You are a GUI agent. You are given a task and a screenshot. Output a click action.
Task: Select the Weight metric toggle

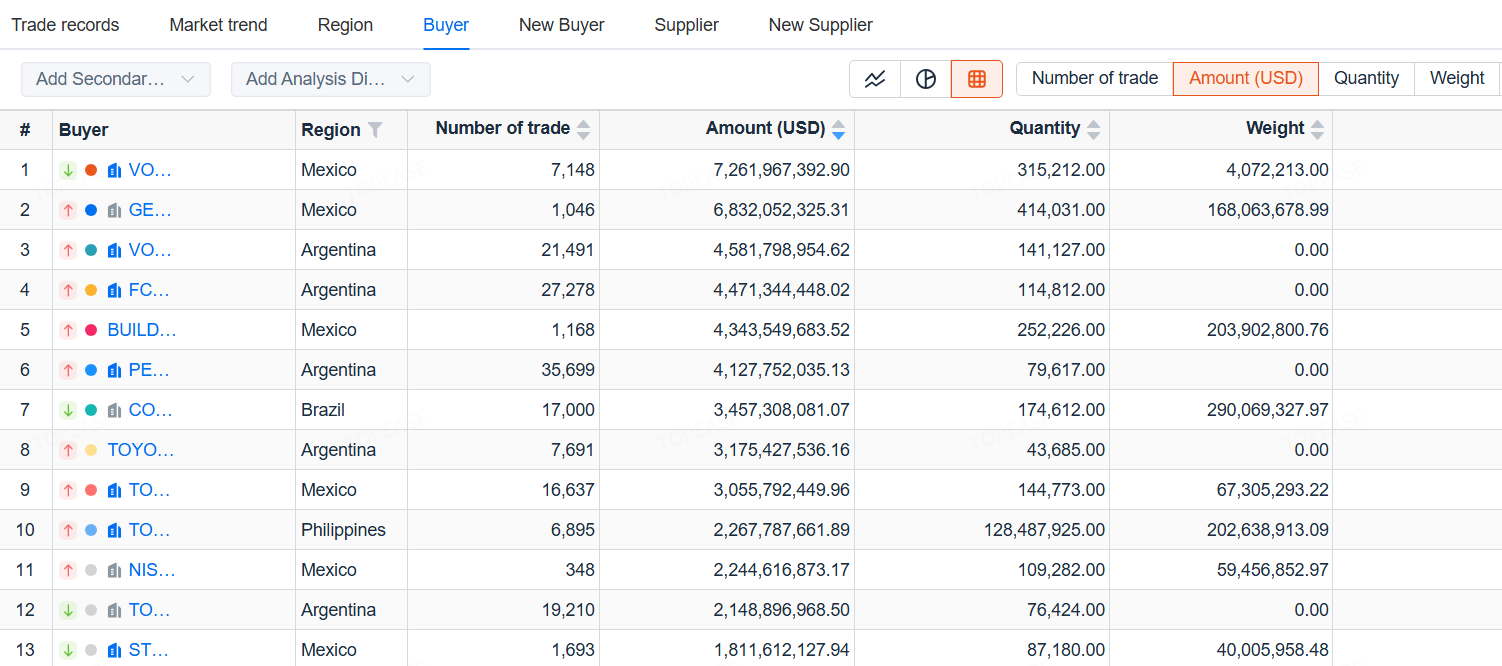click(1457, 78)
